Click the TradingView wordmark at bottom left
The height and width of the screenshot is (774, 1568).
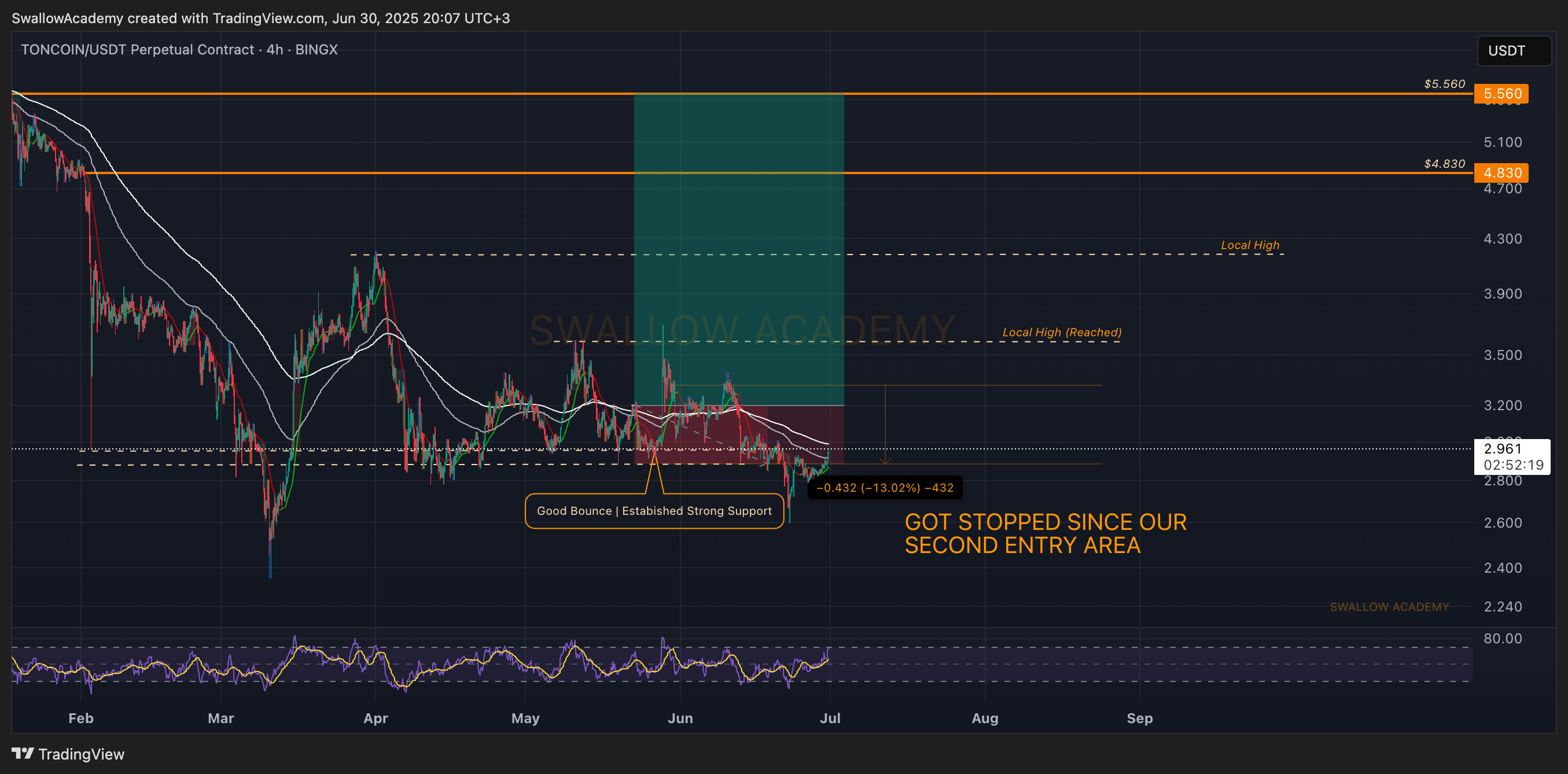pos(81,754)
